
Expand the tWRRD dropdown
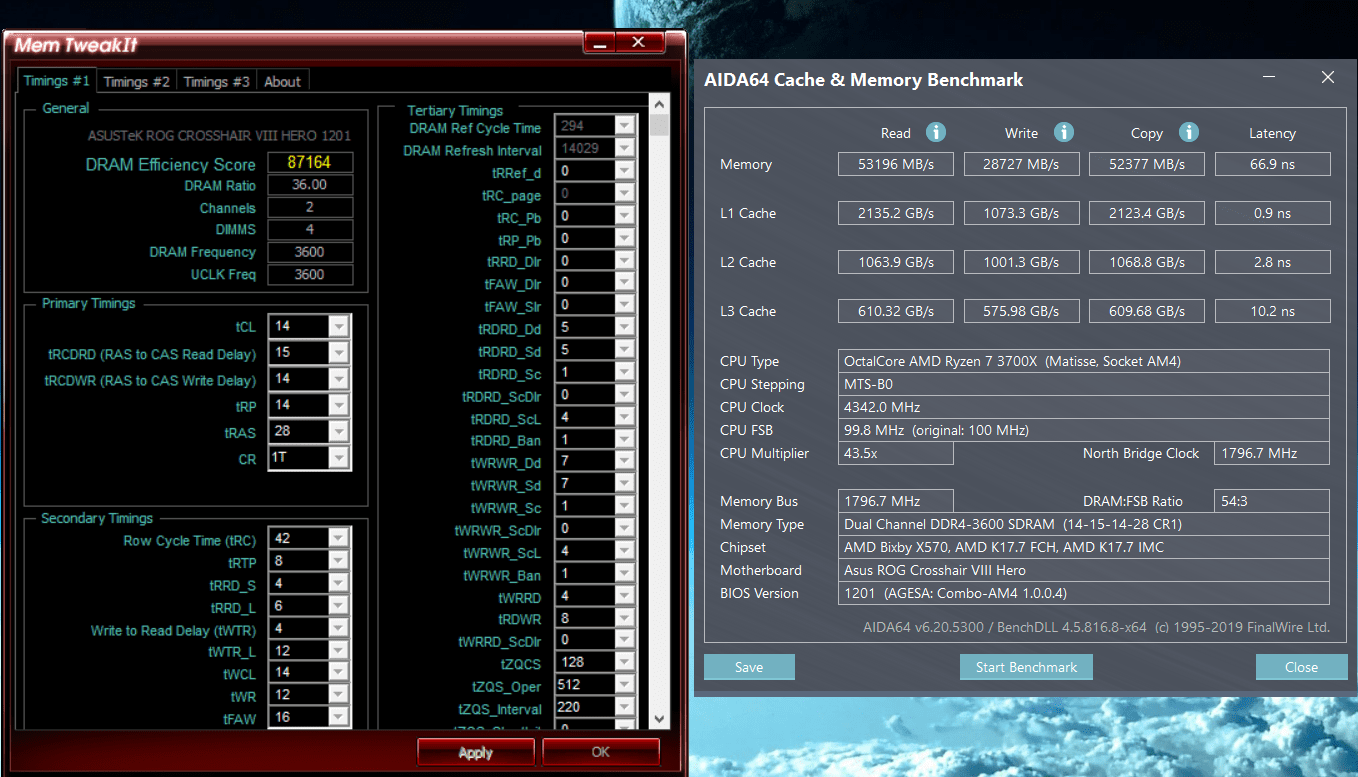click(625, 596)
